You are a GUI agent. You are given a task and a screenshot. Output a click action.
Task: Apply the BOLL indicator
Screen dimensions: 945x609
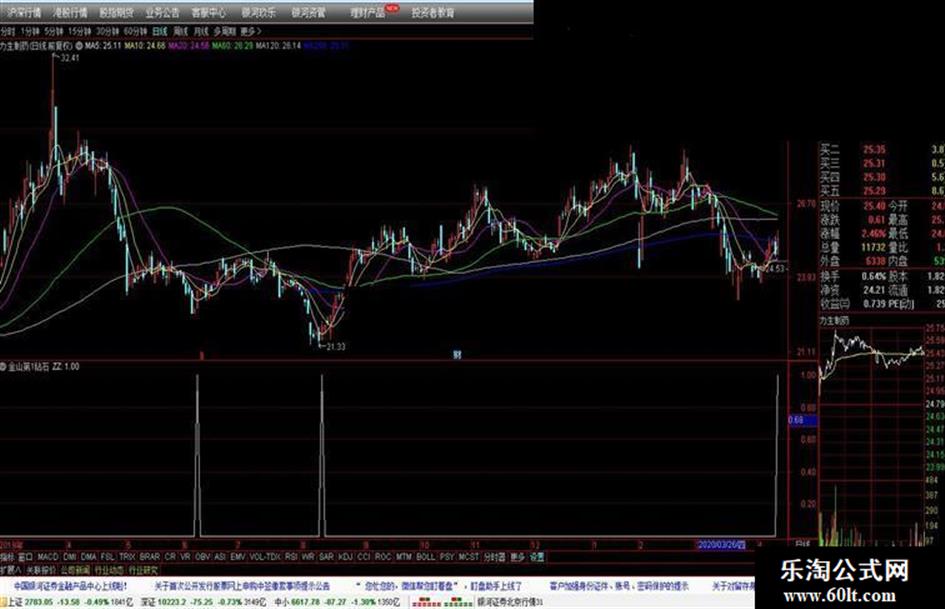click(425, 557)
